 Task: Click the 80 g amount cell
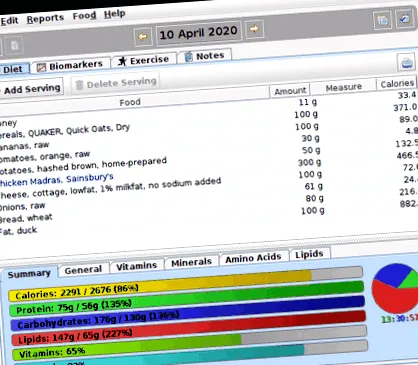[x=314, y=198]
